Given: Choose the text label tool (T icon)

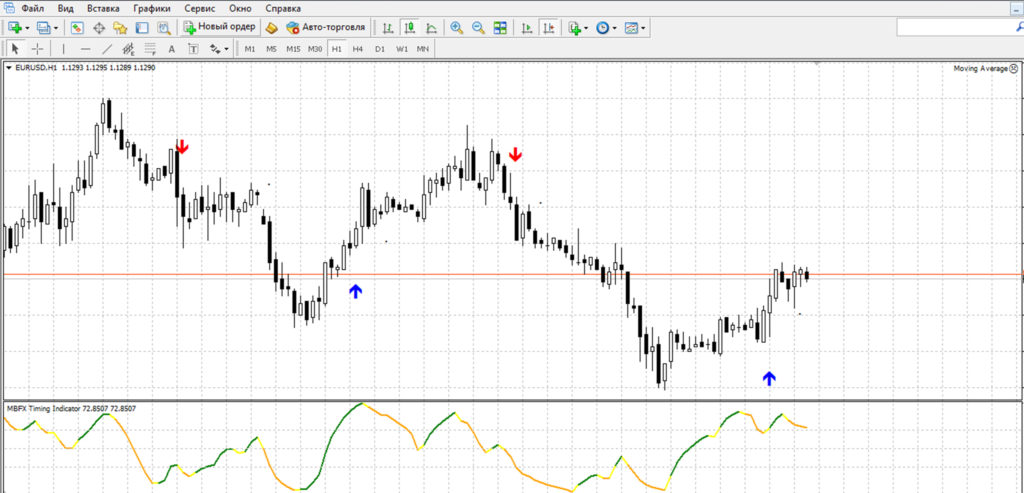Looking at the screenshot, I should (x=193, y=48).
